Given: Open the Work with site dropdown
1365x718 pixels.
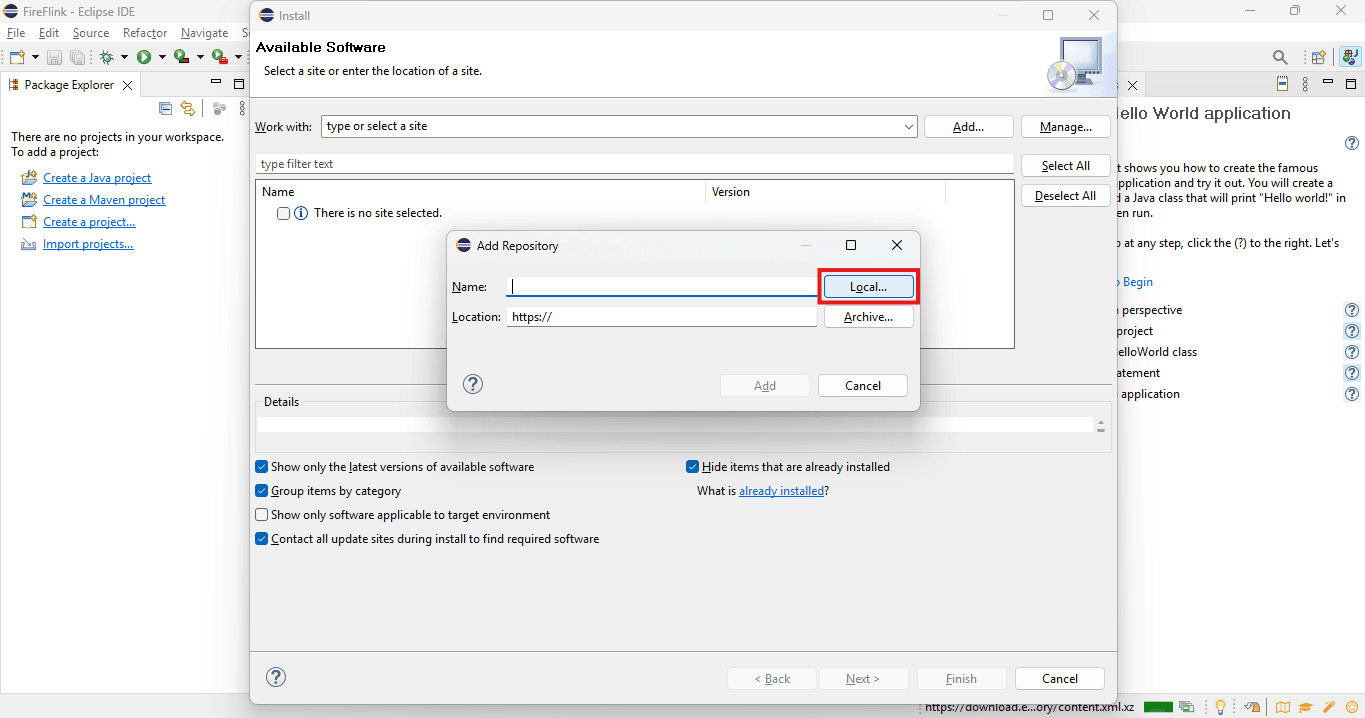Looking at the screenshot, I should point(908,127).
